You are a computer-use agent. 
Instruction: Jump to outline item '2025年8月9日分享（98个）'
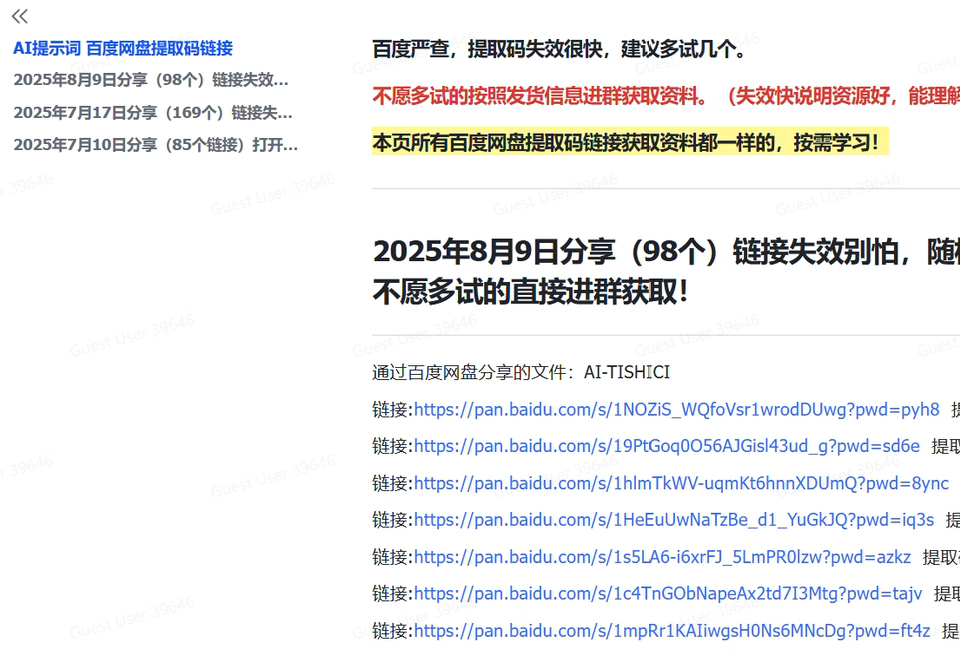(151, 80)
